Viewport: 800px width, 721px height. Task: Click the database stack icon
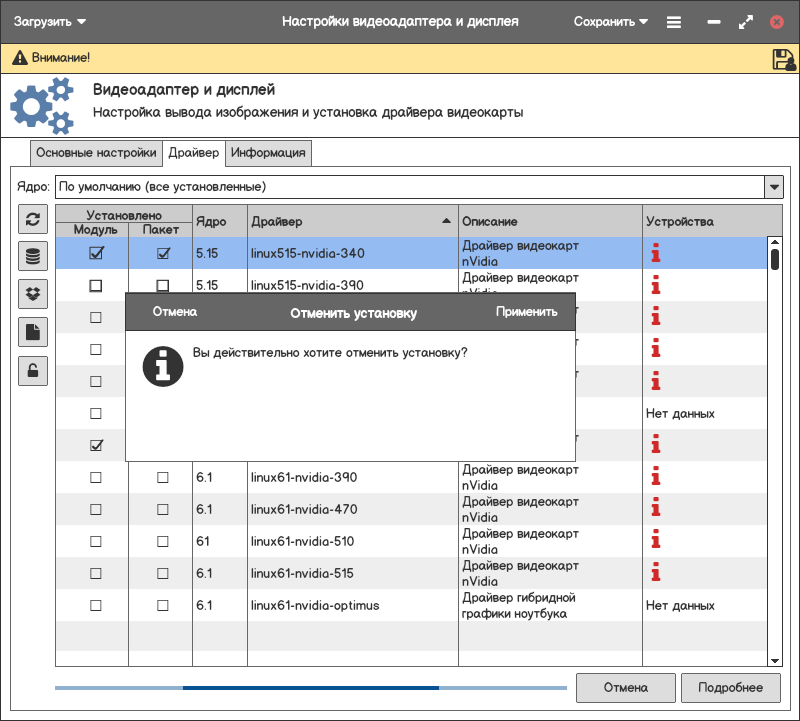pos(33,257)
